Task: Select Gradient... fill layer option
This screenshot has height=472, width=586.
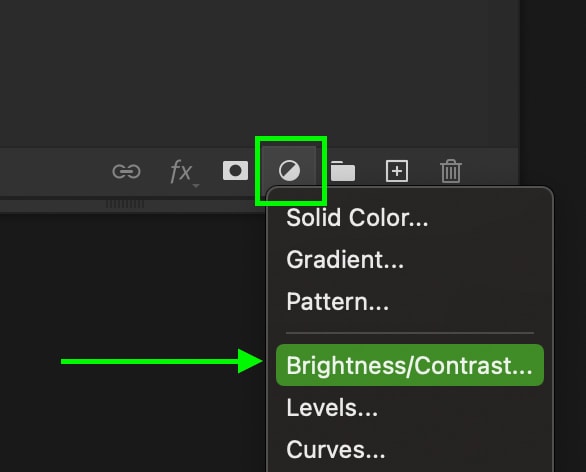Action: (x=345, y=259)
